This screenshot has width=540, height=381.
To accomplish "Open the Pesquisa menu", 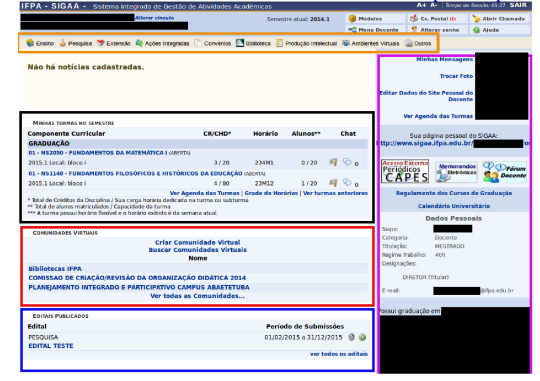I will [75, 43].
